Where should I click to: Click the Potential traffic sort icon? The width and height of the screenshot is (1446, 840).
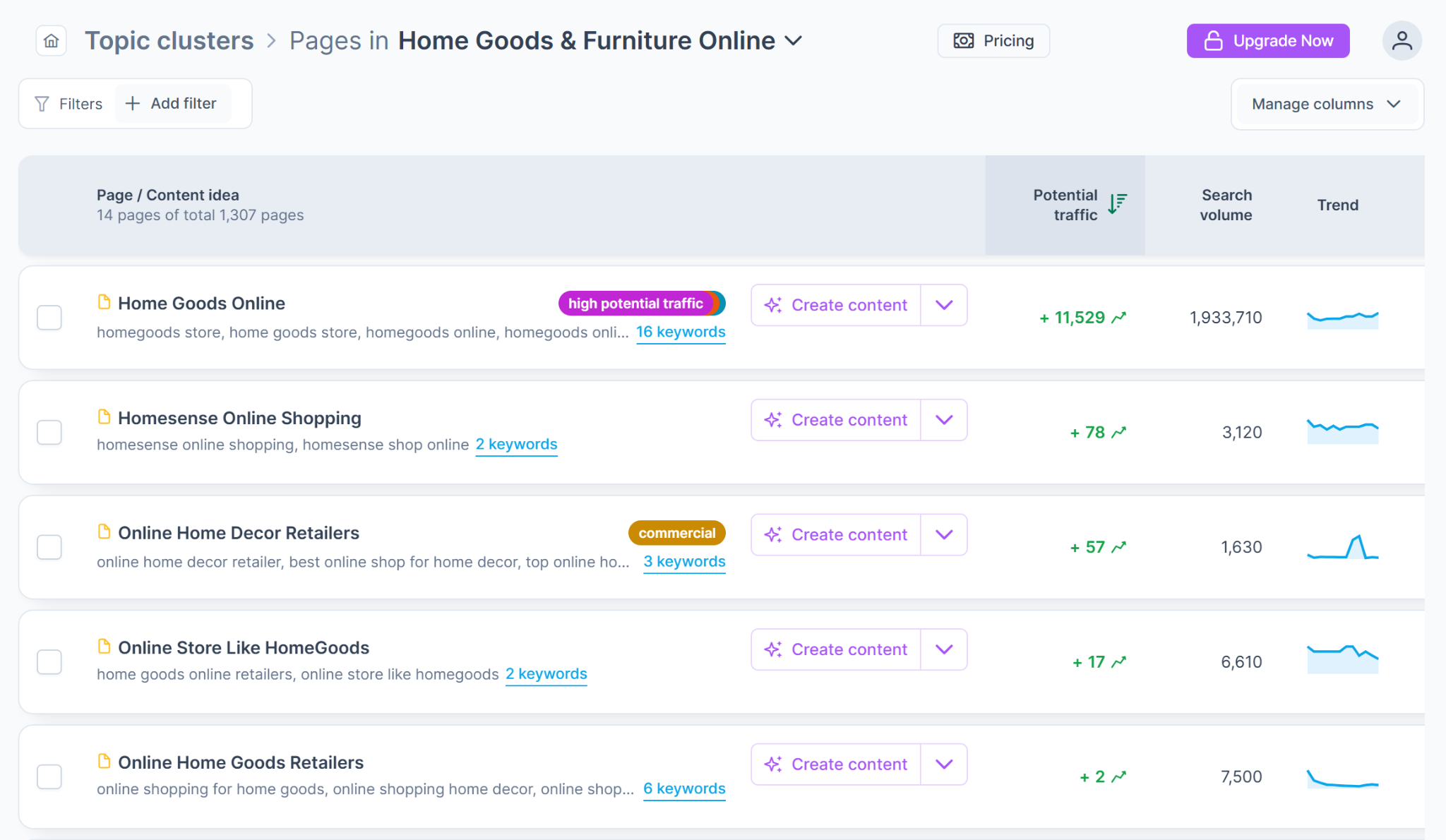[1117, 204]
